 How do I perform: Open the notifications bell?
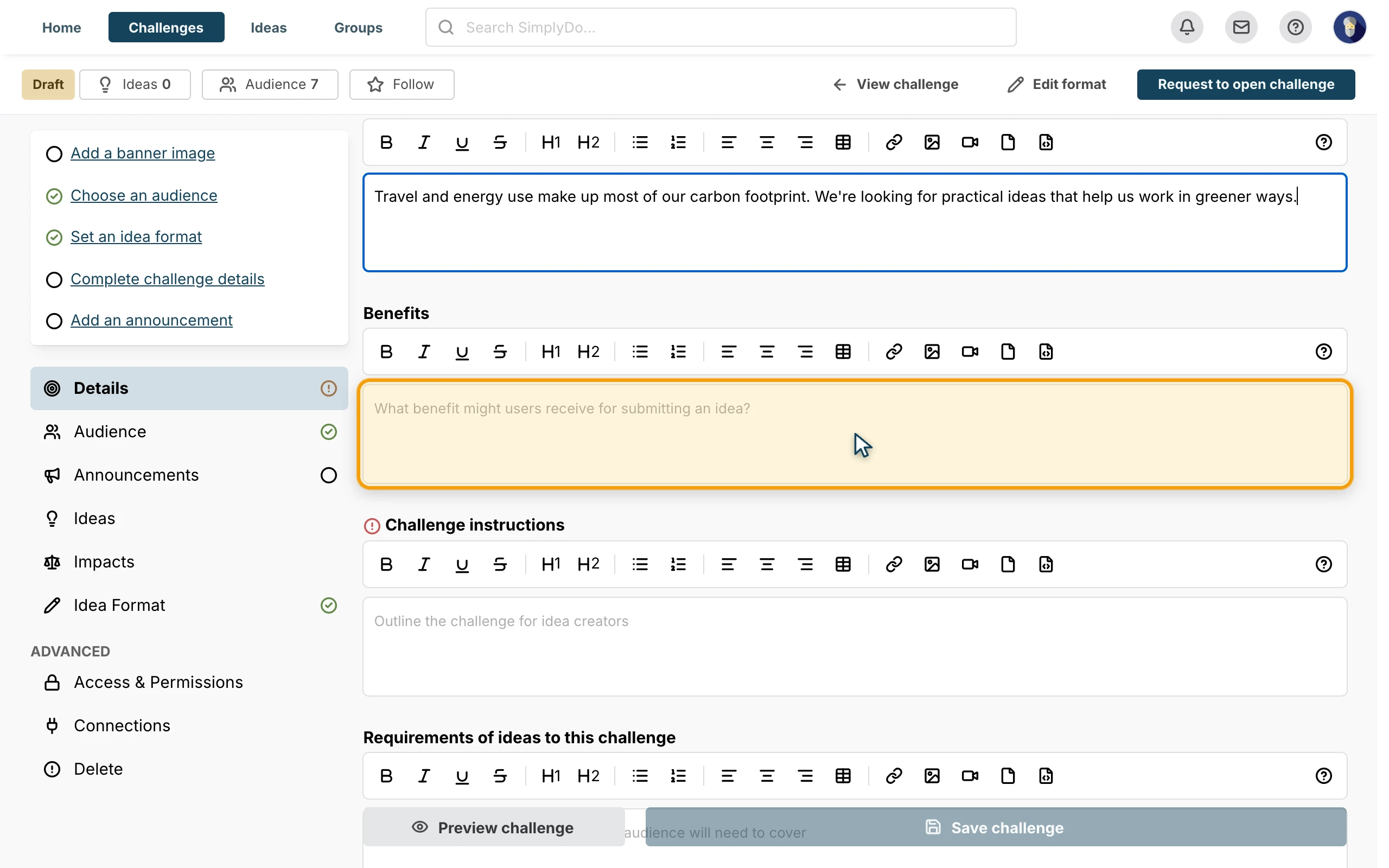coord(1187,27)
